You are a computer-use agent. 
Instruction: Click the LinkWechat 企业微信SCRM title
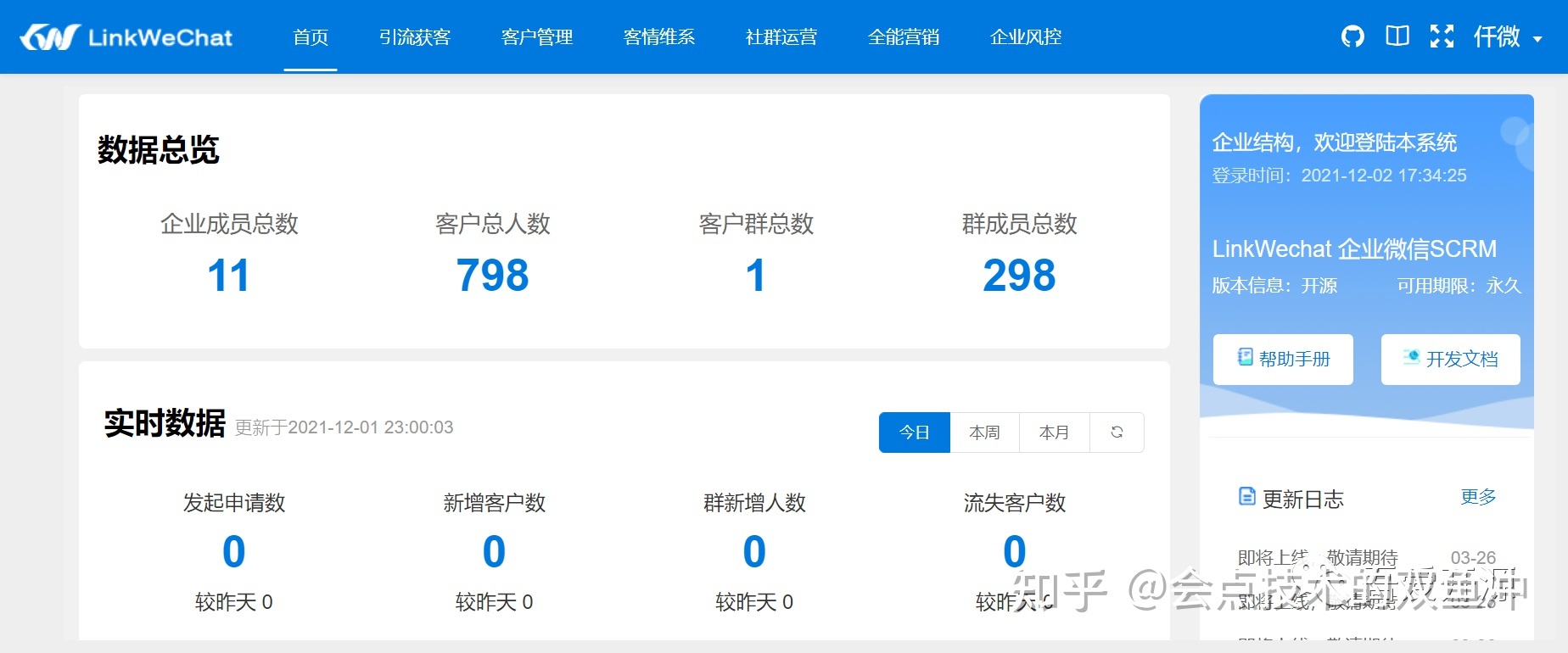[1354, 248]
